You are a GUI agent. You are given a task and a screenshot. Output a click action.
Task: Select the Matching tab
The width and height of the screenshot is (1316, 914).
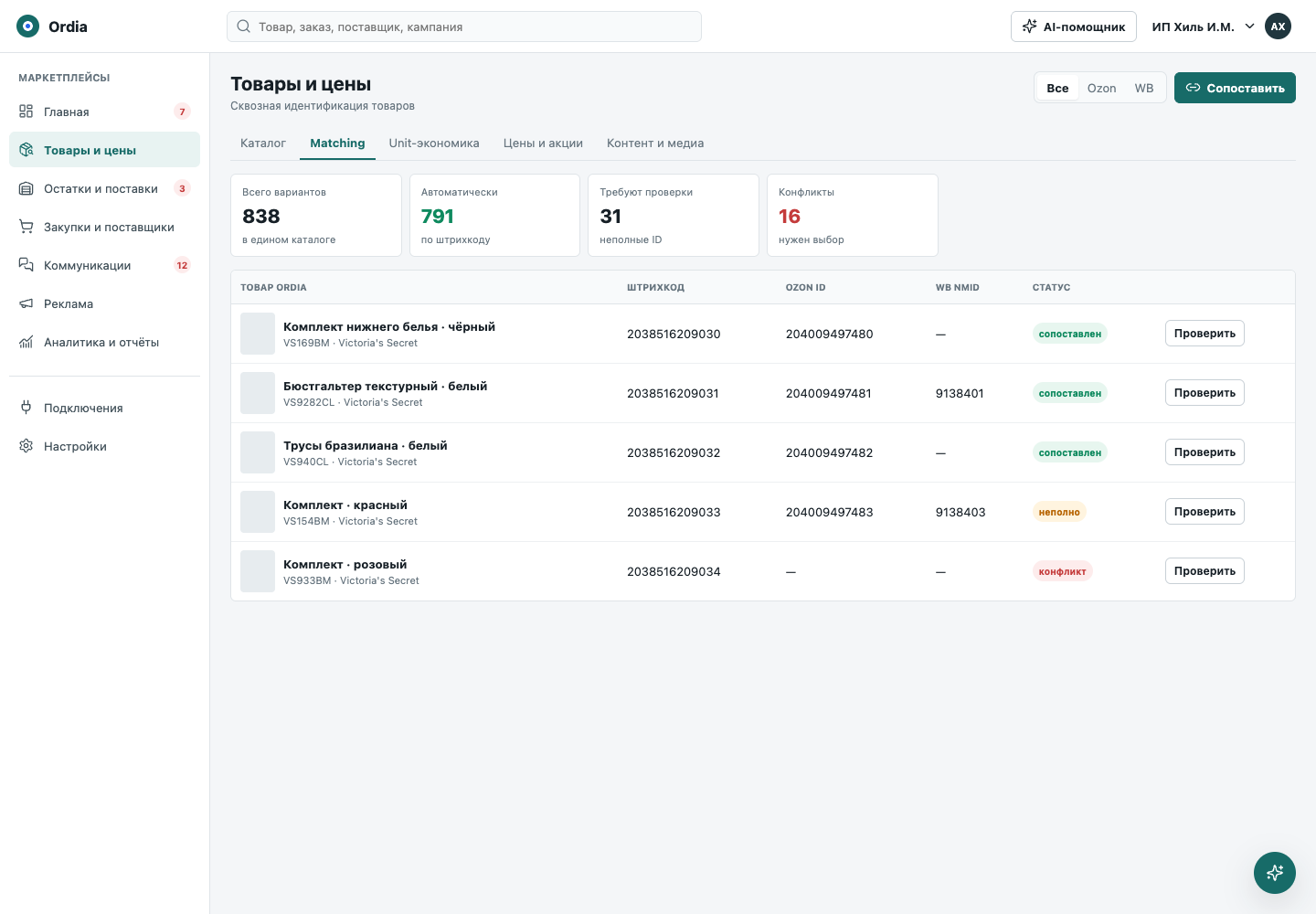[337, 143]
